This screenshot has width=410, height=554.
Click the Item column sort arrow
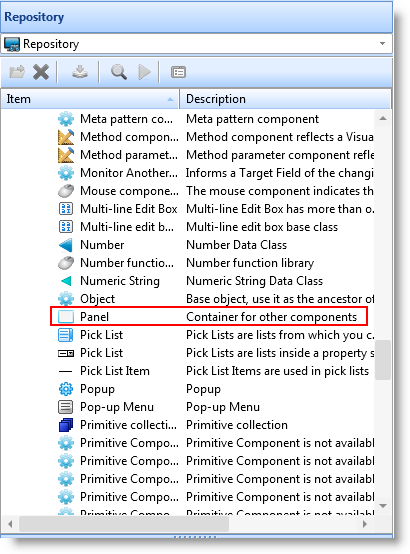[x=170, y=99]
